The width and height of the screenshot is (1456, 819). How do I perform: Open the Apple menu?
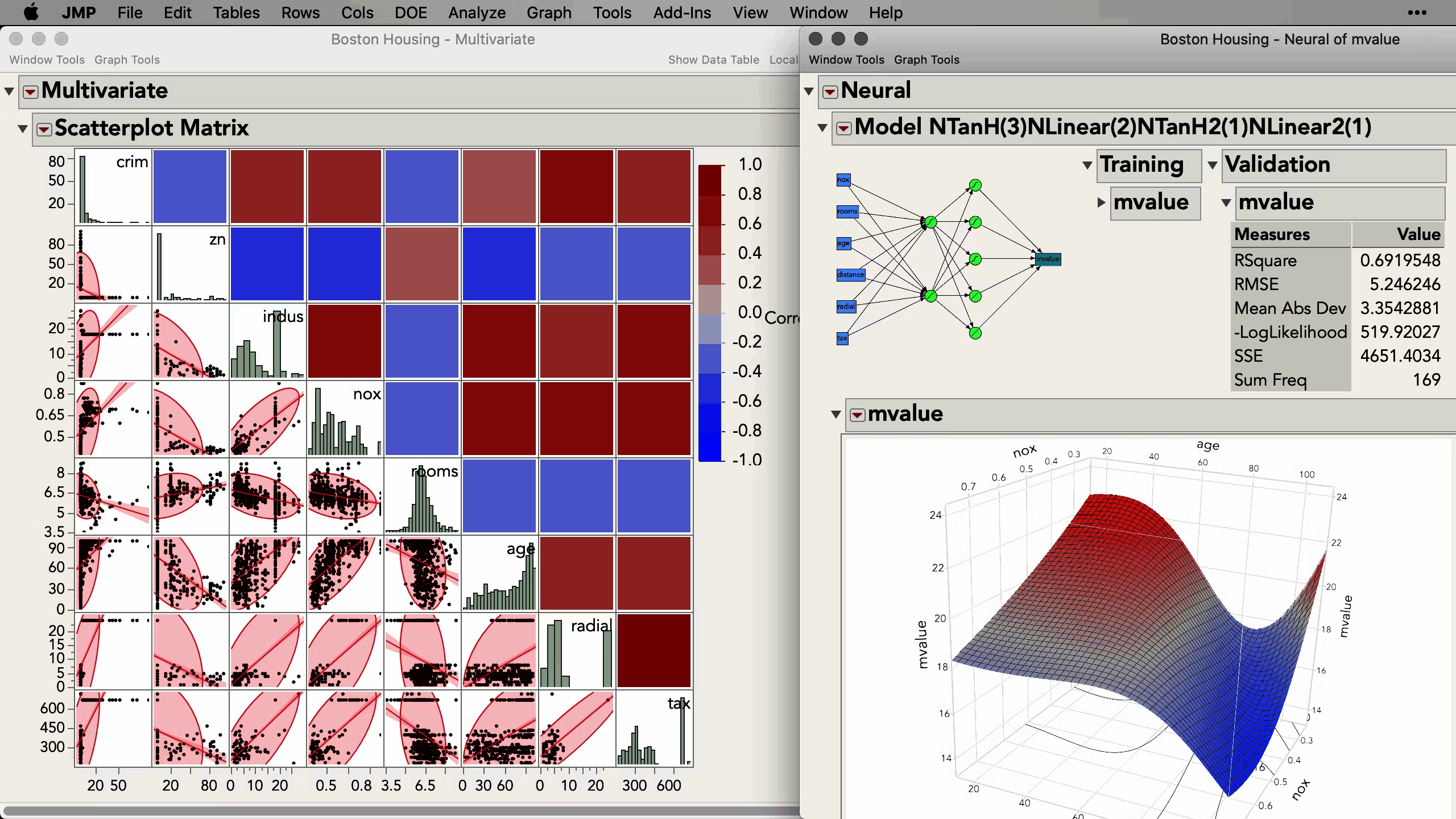(x=31, y=13)
